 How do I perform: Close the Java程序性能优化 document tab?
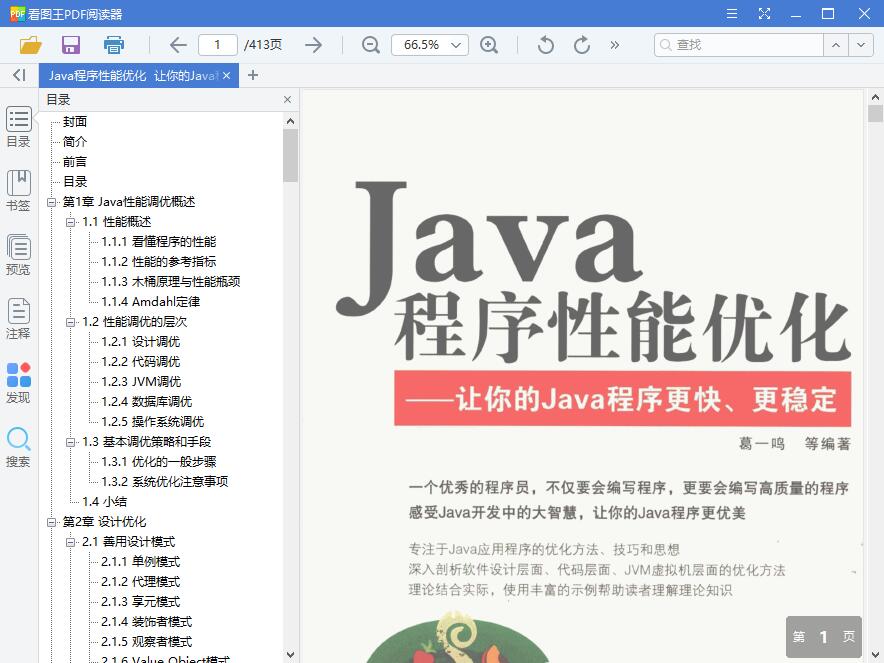click(227, 76)
